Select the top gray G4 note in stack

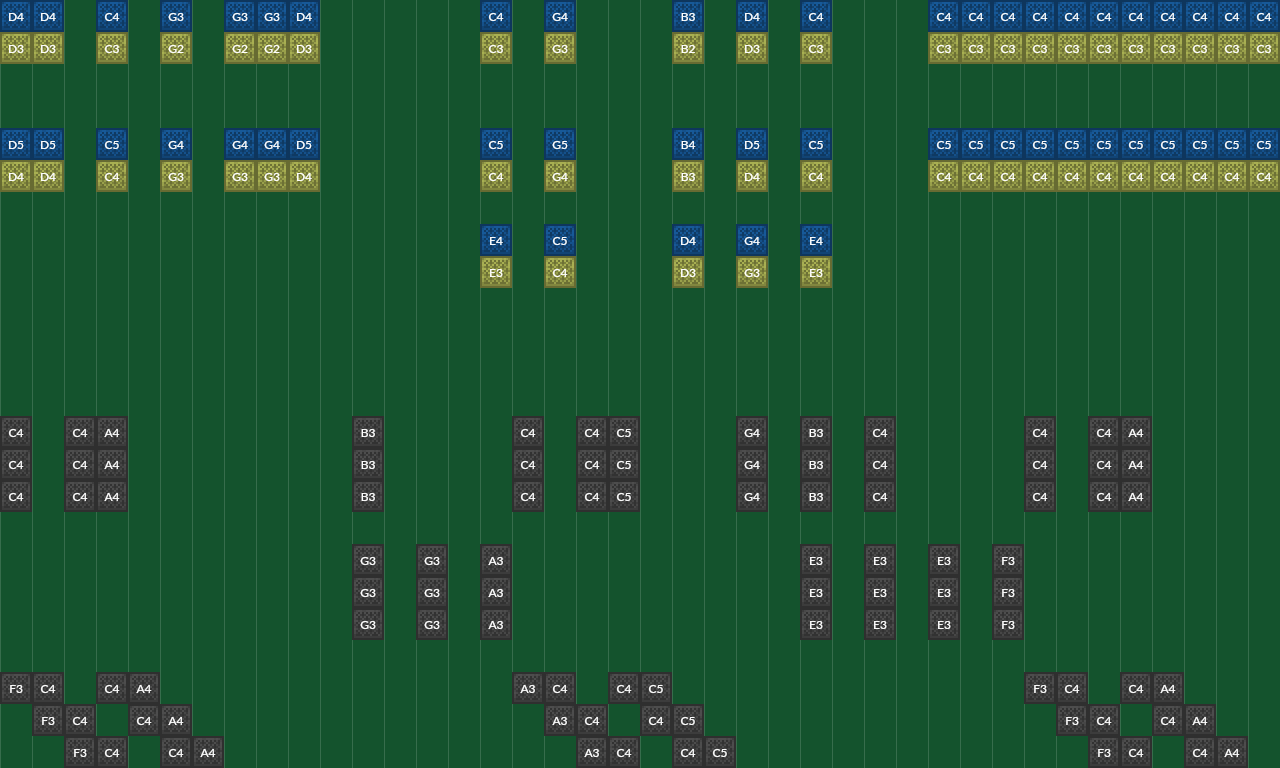pyautogui.click(x=752, y=432)
